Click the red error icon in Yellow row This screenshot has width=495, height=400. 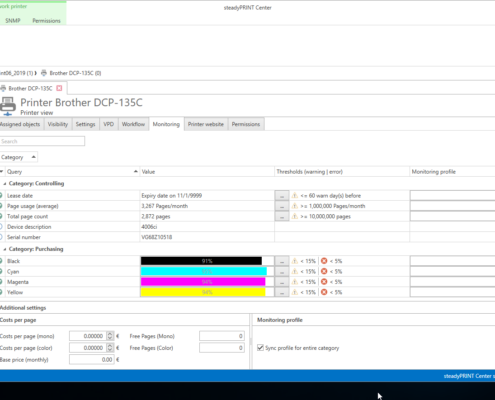pos(324,292)
